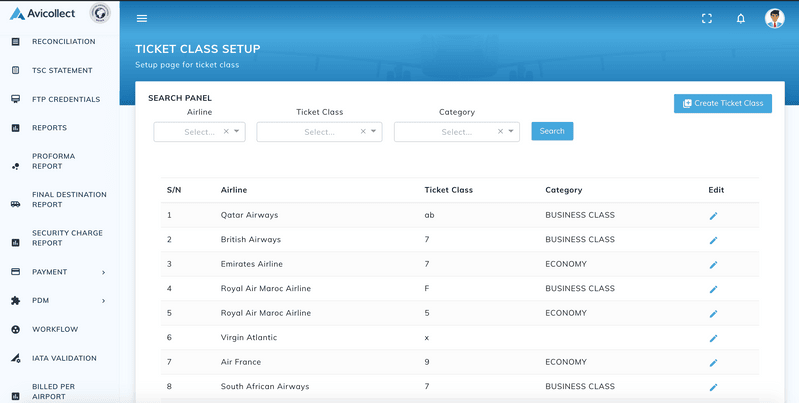Toggle the hamburger menu icon
Screen dimensions: 800x403
tap(142, 19)
